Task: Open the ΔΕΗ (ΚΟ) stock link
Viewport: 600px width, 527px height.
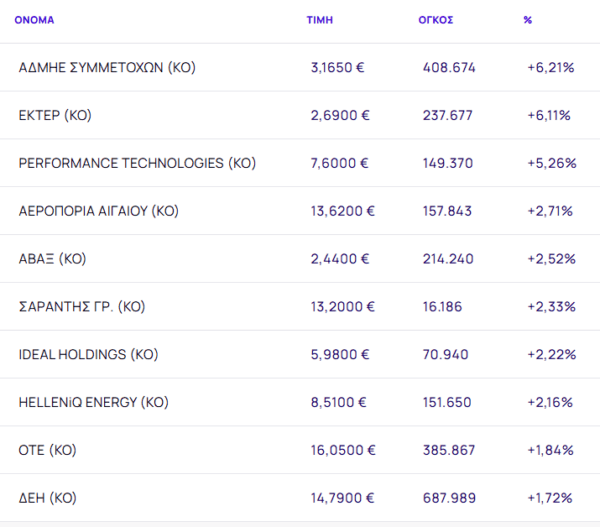Action: point(48,498)
